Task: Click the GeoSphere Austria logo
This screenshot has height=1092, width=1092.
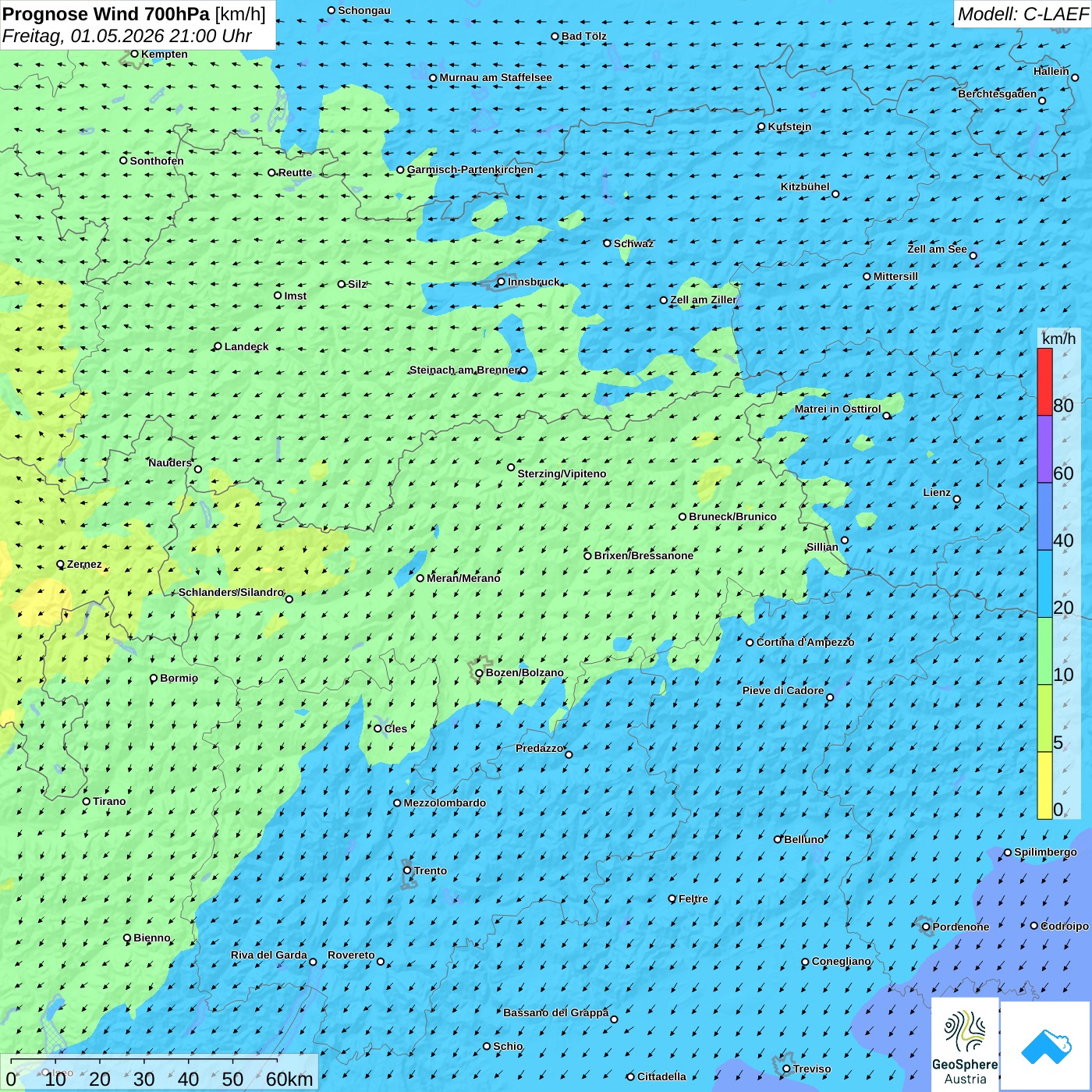Action: tap(965, 1045)
